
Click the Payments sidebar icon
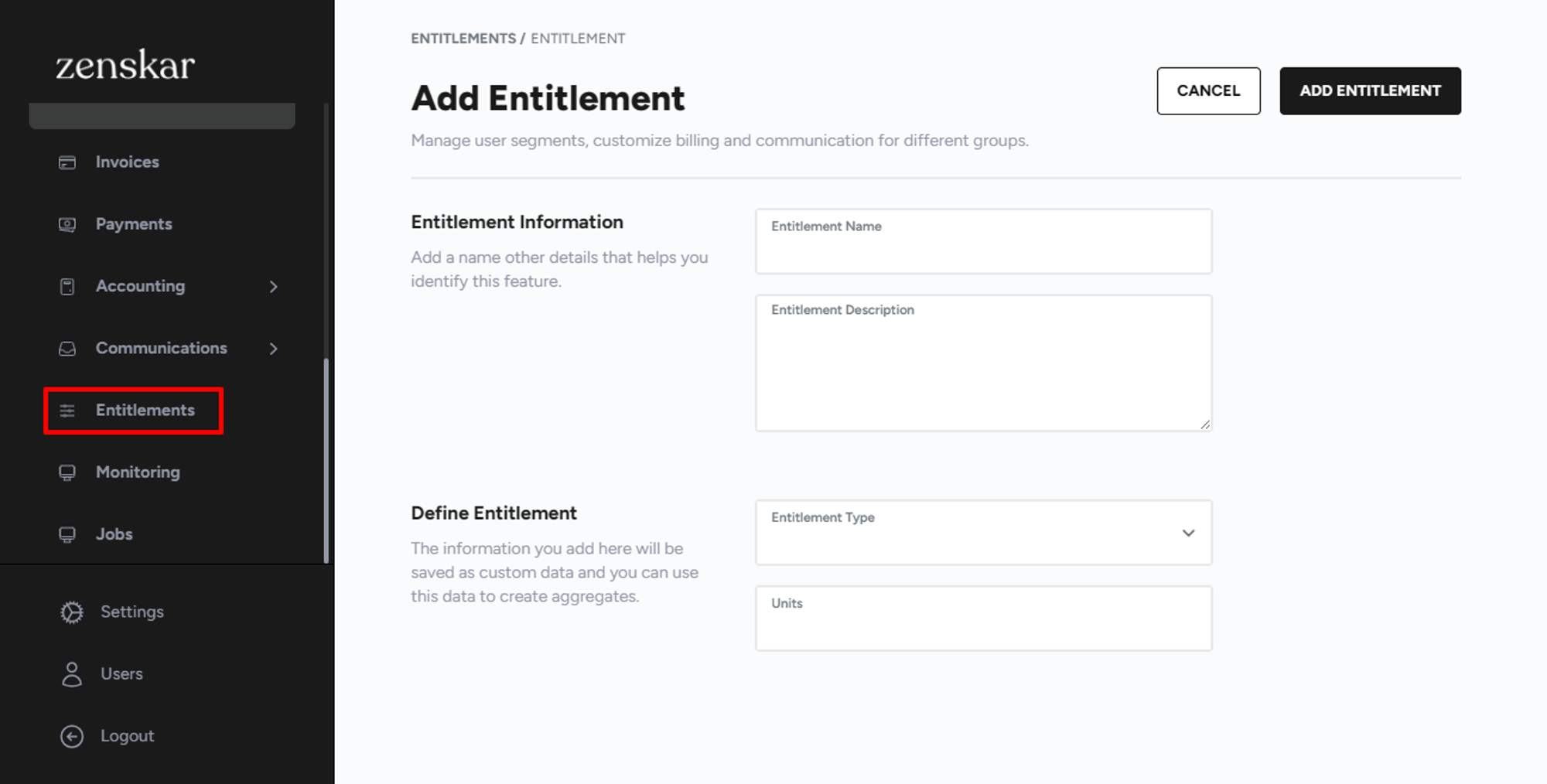[67, 224]
